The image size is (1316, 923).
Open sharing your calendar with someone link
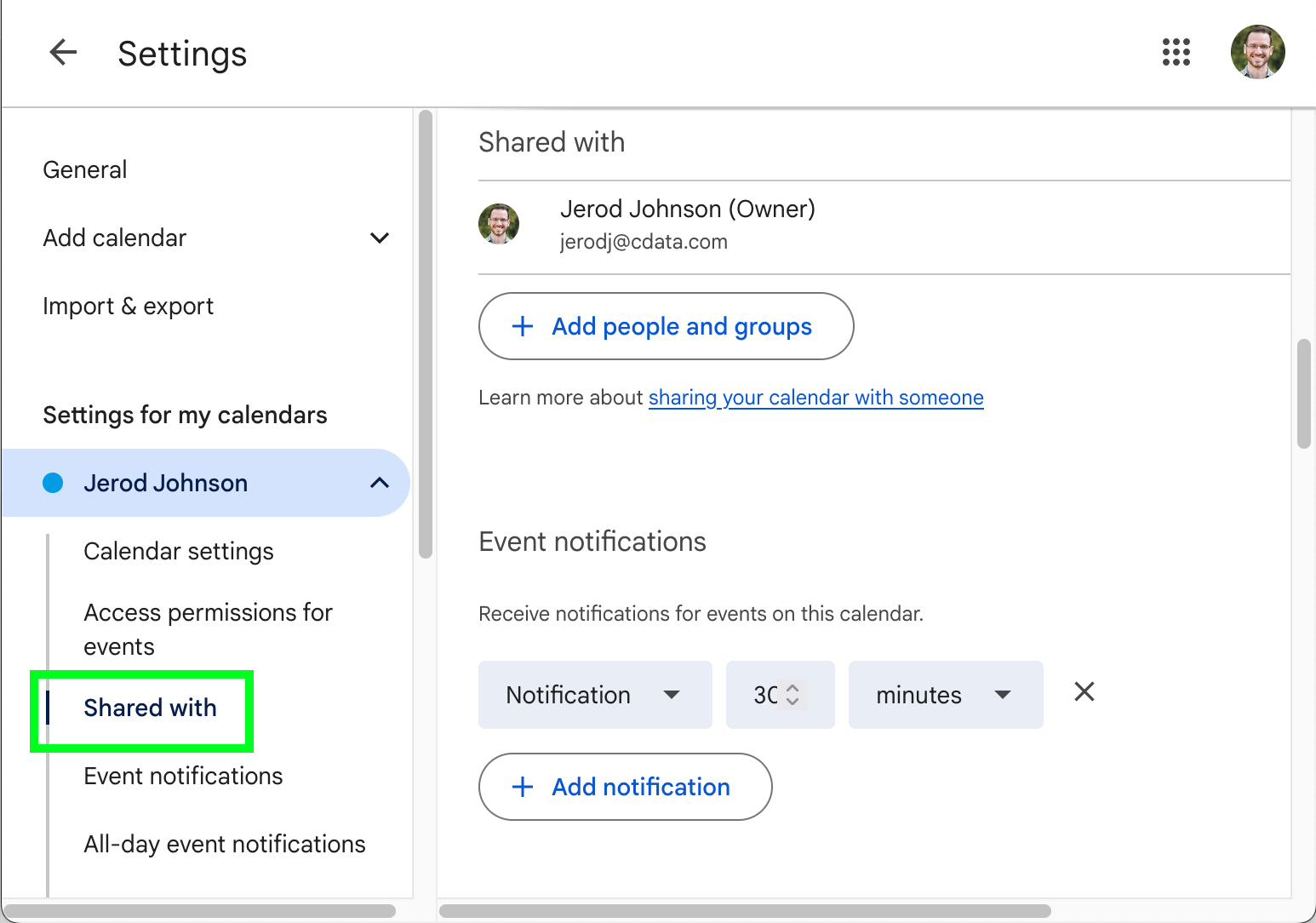(x=815, y=398)
